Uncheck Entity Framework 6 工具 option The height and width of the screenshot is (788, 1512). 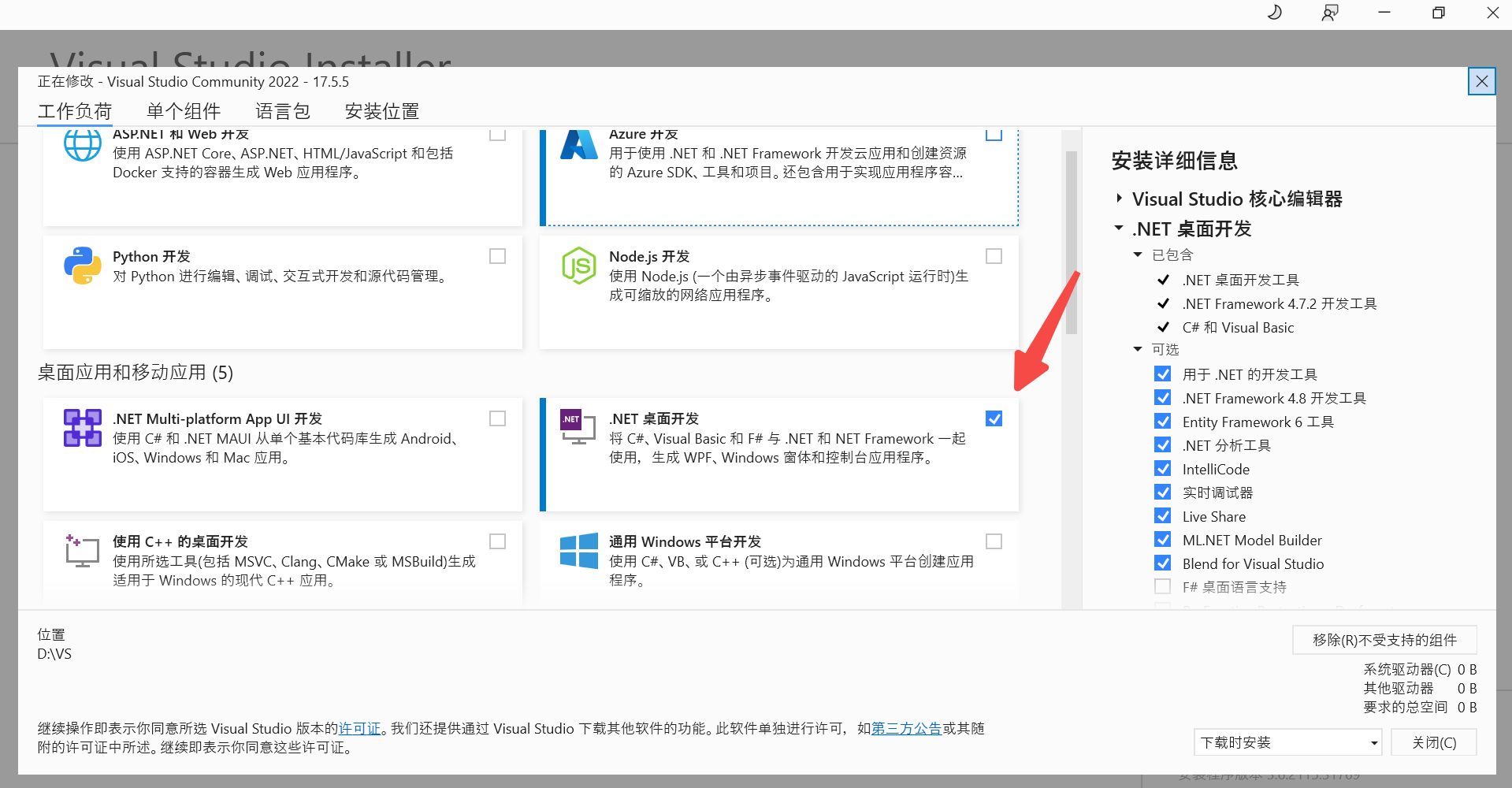click(1162, 421)
